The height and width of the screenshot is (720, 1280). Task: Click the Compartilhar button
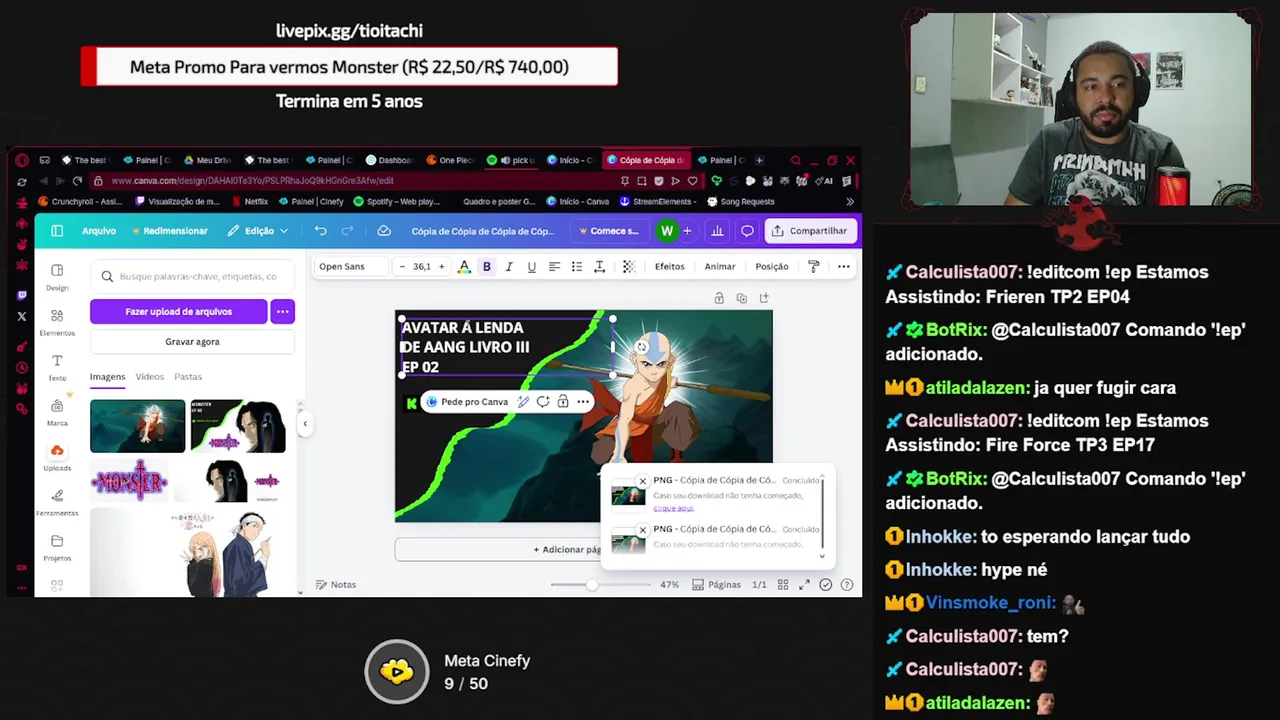coord(810,231)
